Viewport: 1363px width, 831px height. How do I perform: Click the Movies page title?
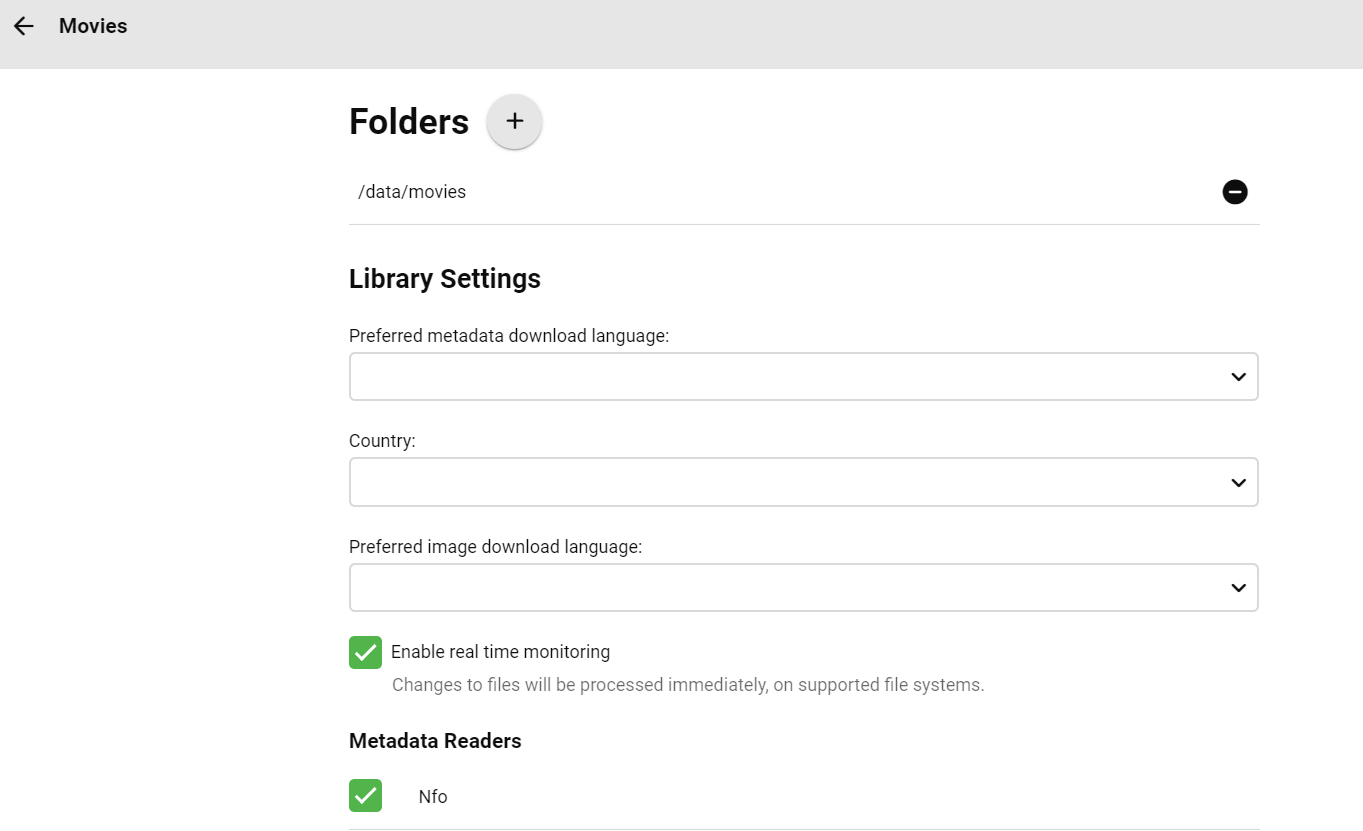point(93,26)
